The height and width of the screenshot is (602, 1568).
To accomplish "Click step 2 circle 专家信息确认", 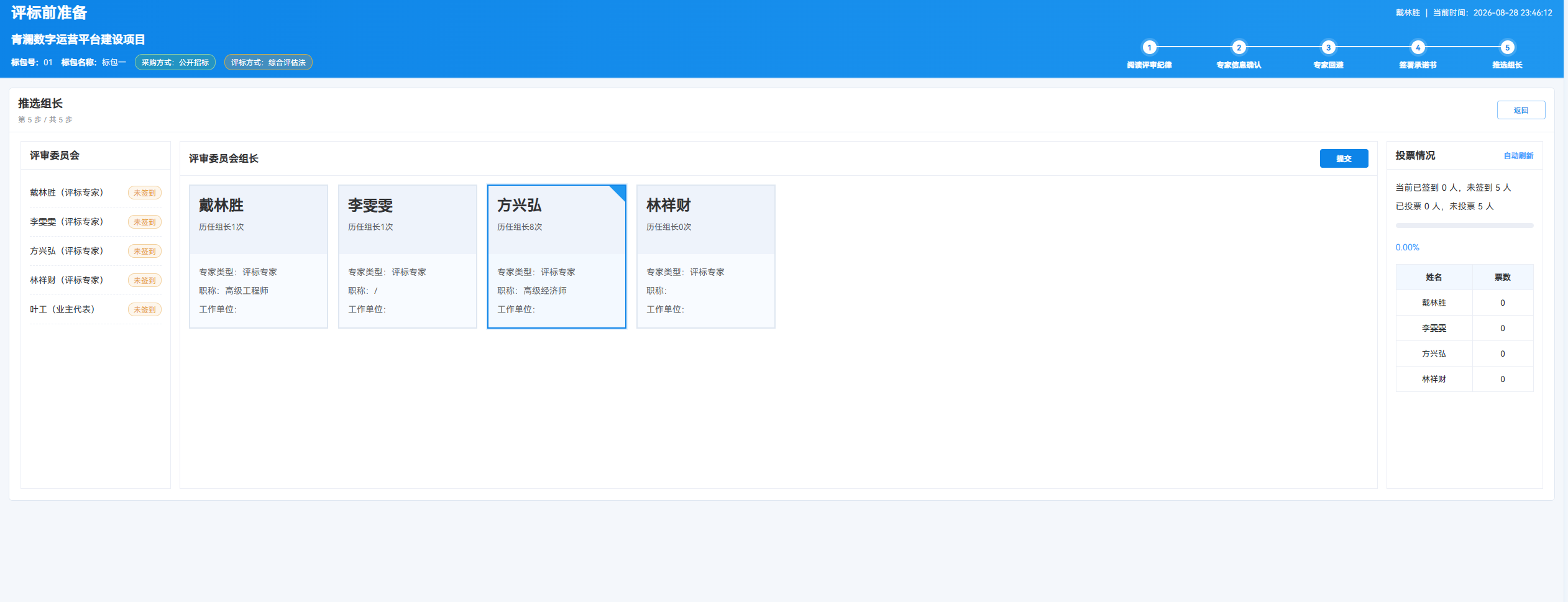I will [x=1239, y=47].
